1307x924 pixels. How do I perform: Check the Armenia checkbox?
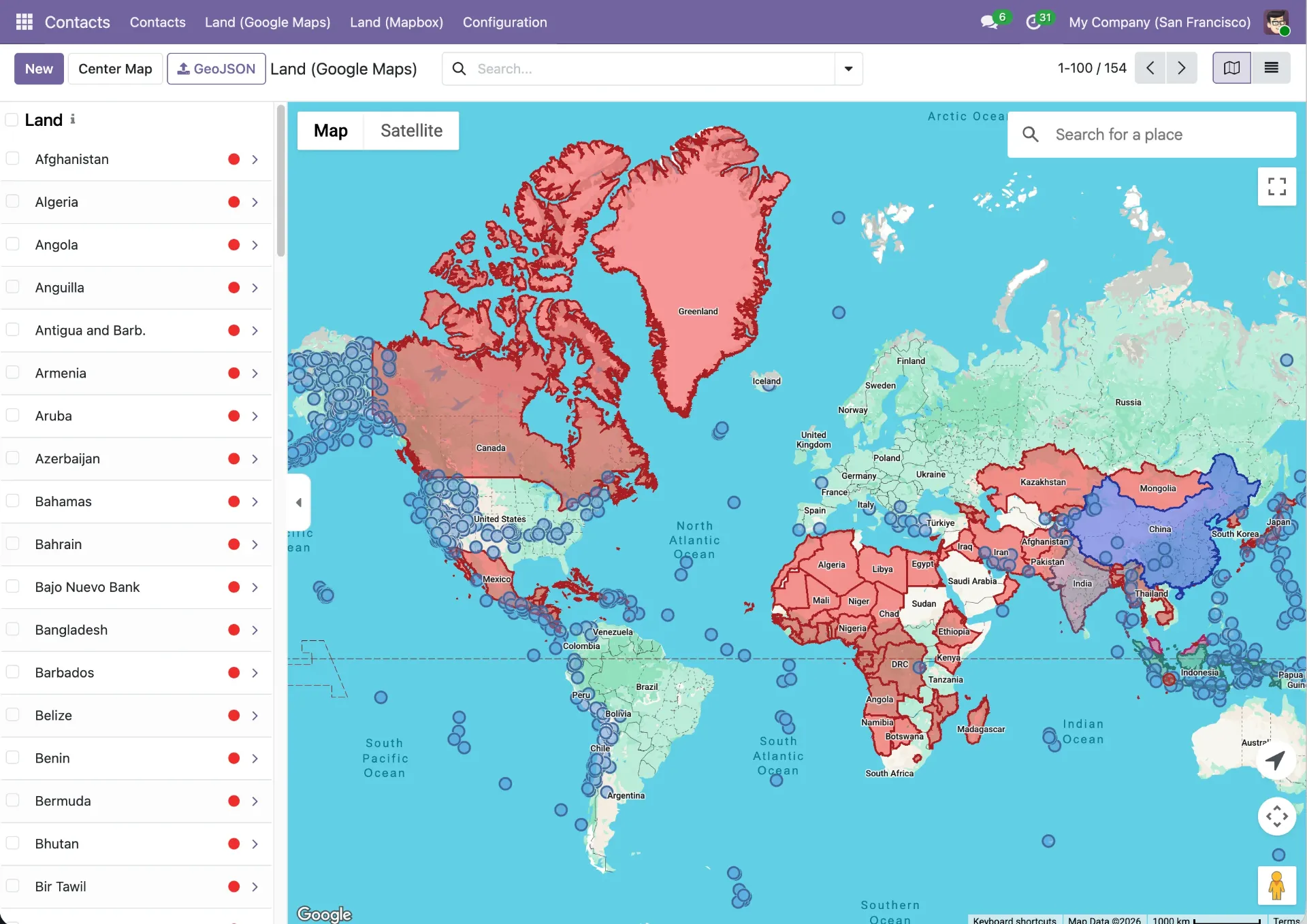coord(12,373)
